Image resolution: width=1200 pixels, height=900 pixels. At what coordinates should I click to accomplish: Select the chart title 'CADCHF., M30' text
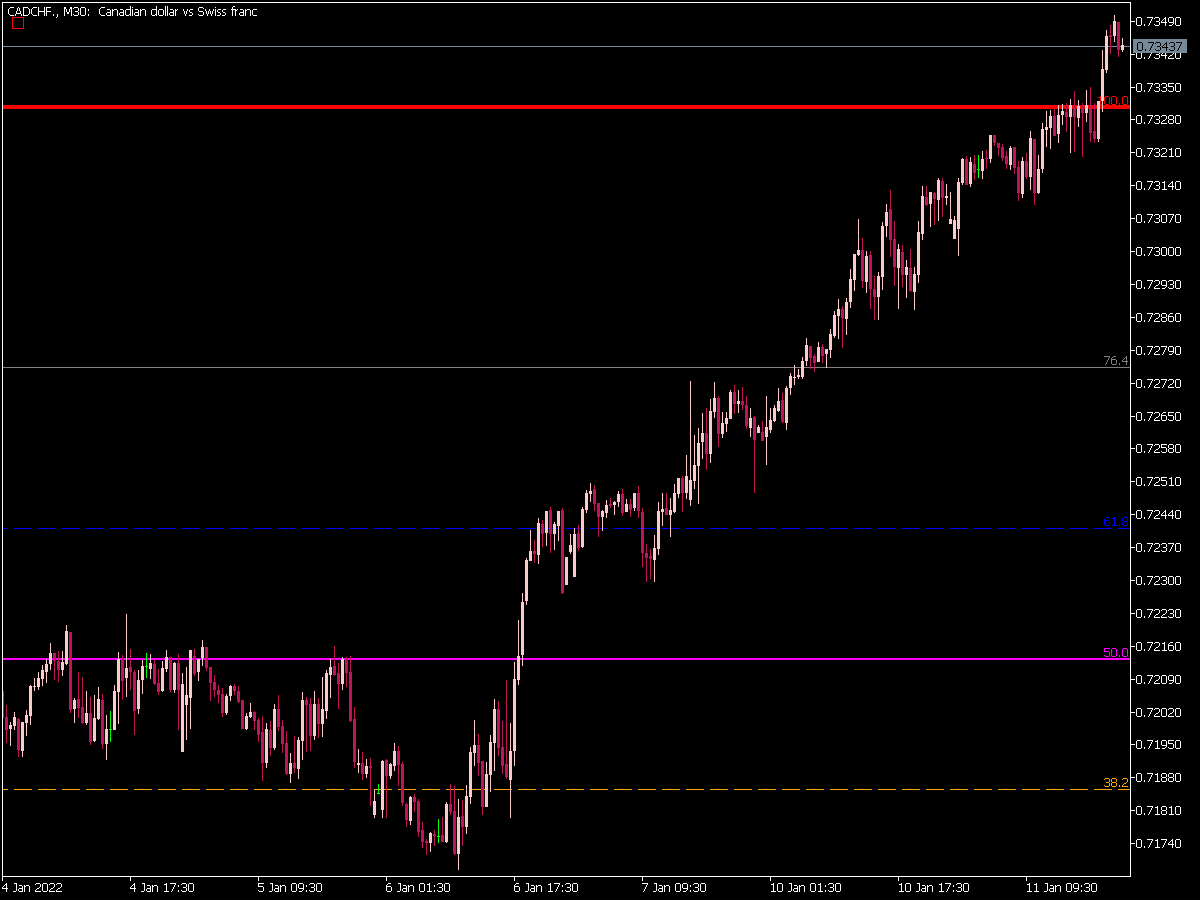[x=50, y=12]
